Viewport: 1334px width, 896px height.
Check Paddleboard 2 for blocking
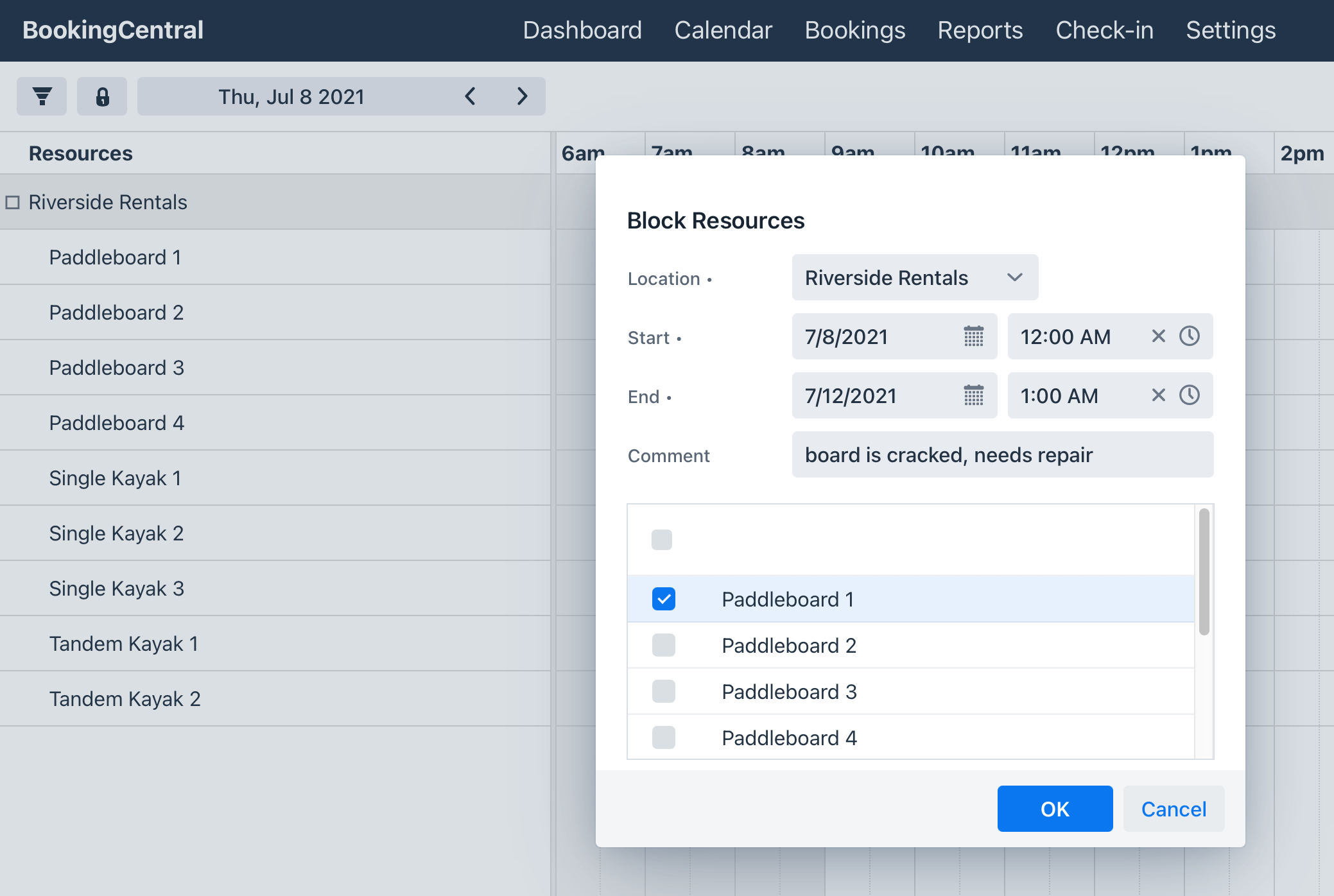(663, 645)
